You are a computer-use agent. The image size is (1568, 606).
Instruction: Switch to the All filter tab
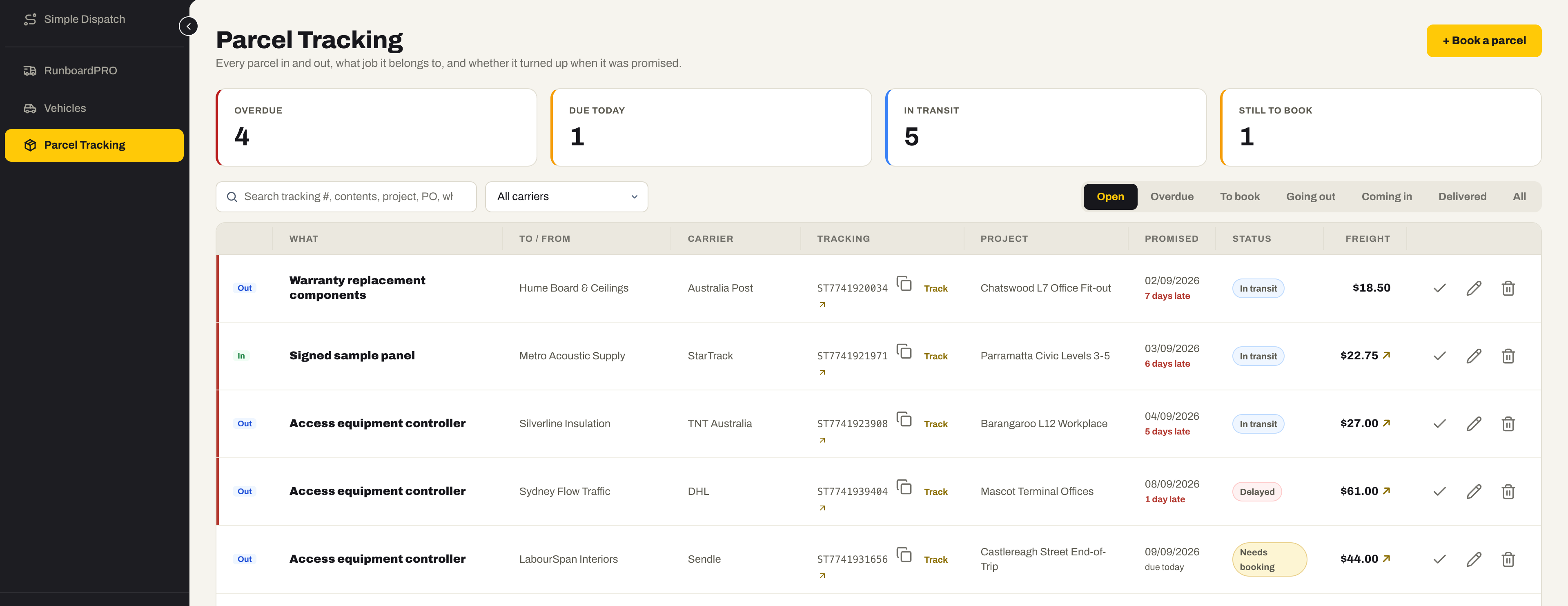pos(1519,196)
